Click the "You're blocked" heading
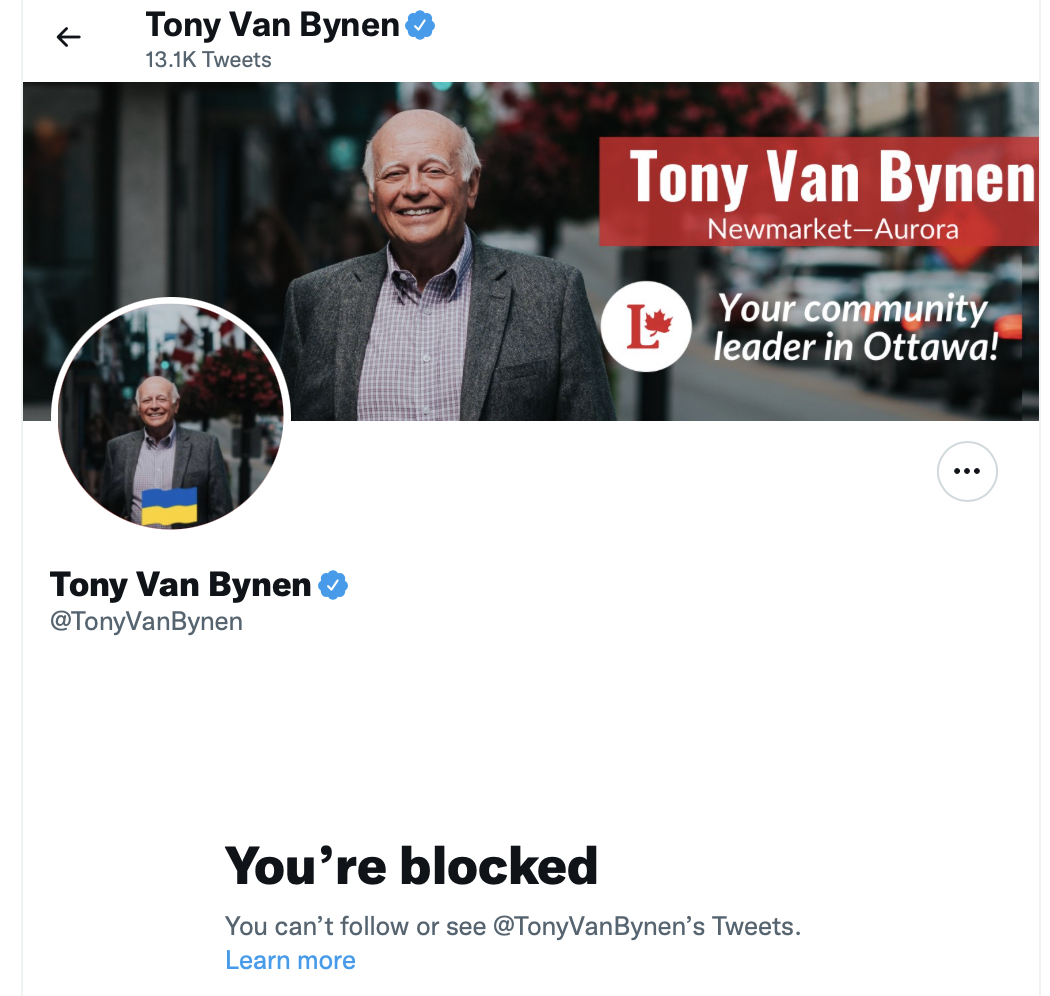This screenshot has height=996, width=1050. pos(411,866)
